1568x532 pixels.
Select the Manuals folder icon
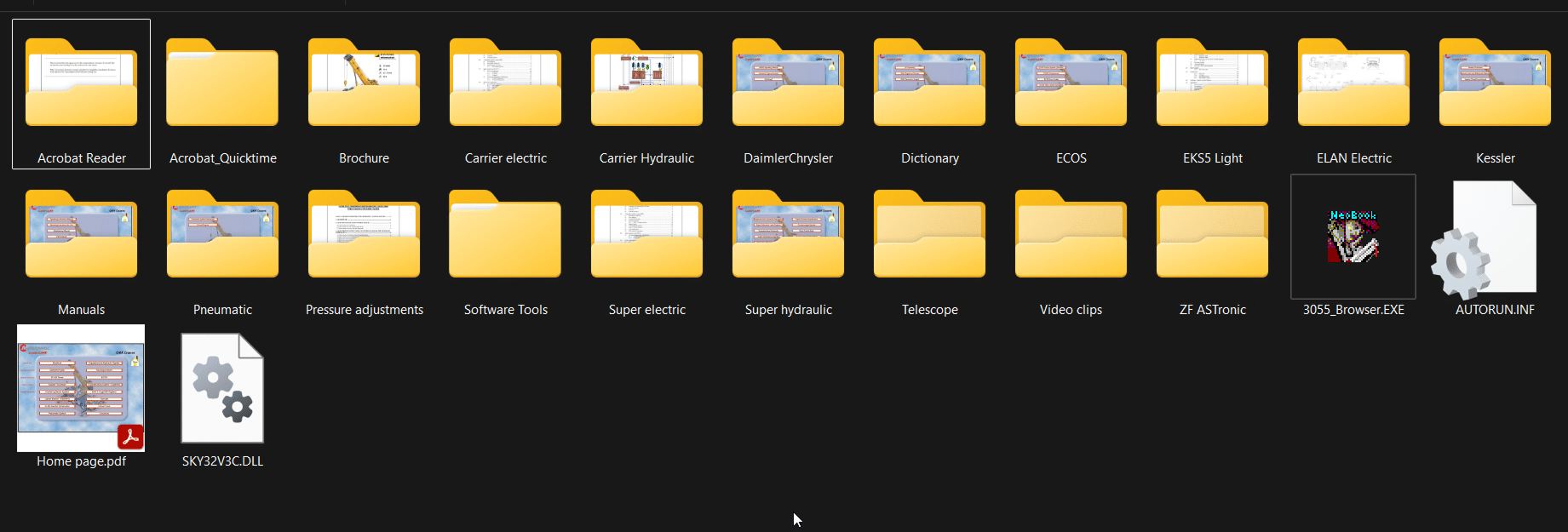click(x=82, y=234)
